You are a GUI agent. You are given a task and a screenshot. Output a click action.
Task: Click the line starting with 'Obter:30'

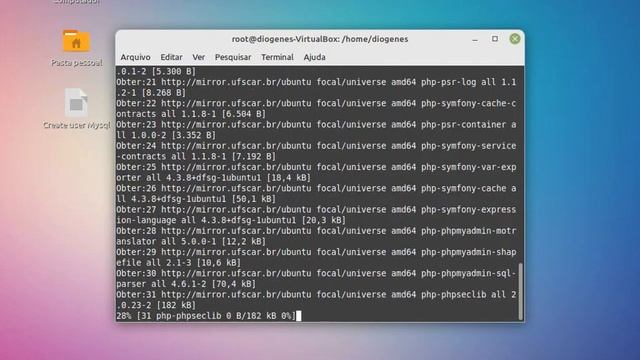(x=316, y=273)
